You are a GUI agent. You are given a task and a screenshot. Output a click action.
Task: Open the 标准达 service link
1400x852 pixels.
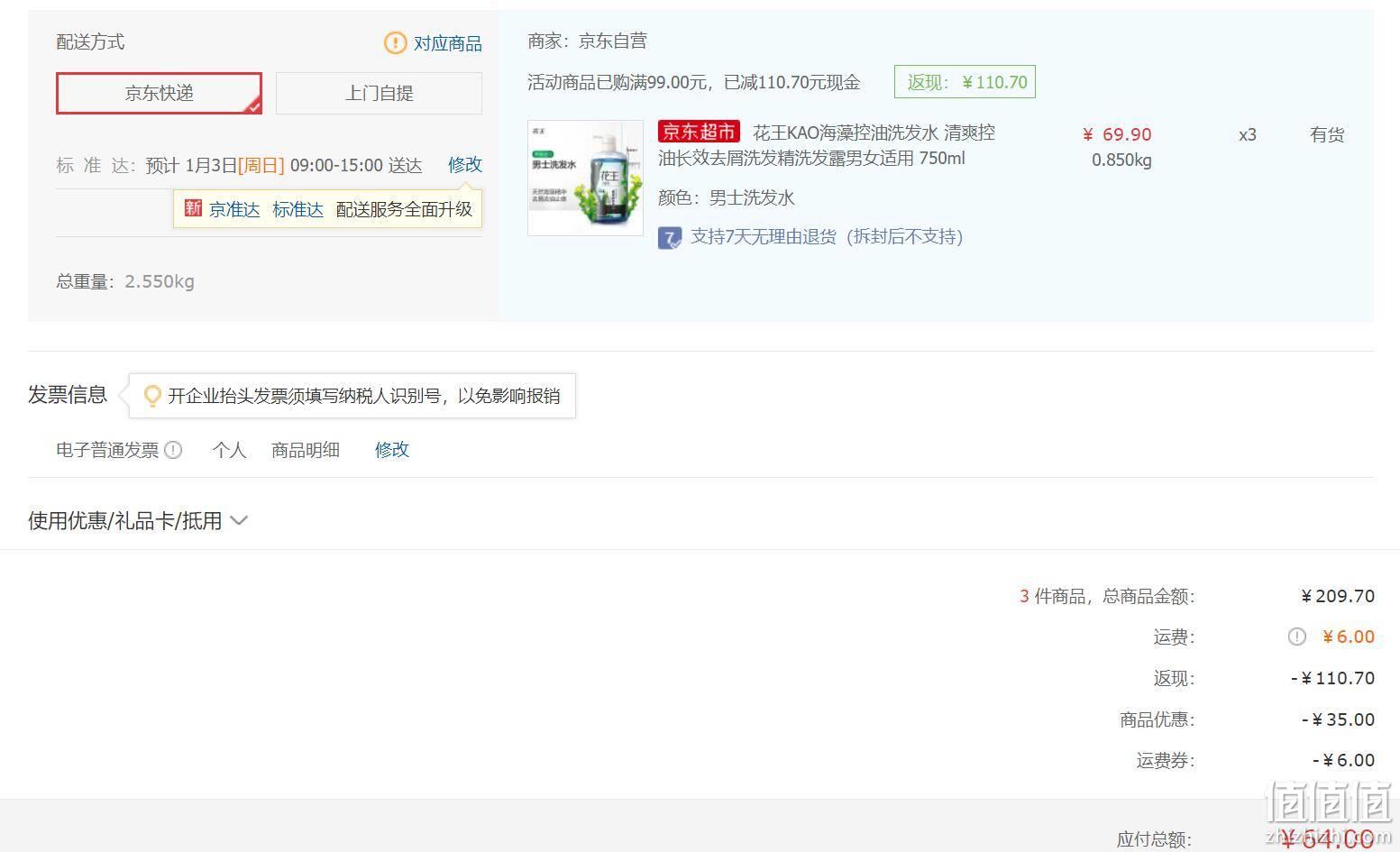click(297, 209)
